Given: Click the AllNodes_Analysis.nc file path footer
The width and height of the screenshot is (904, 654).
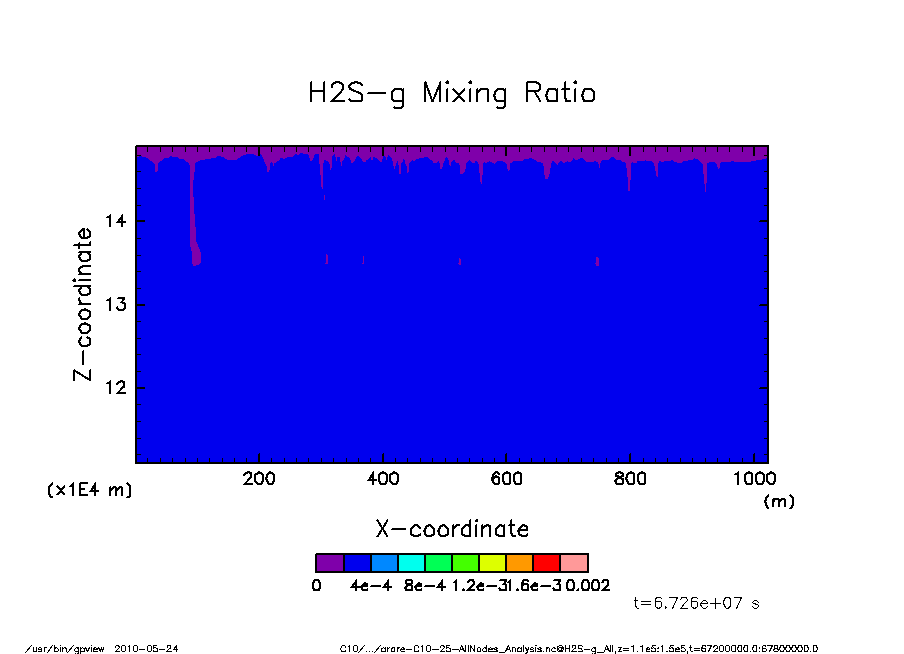Looking at the screenshot, I should [x=580, y=647].
